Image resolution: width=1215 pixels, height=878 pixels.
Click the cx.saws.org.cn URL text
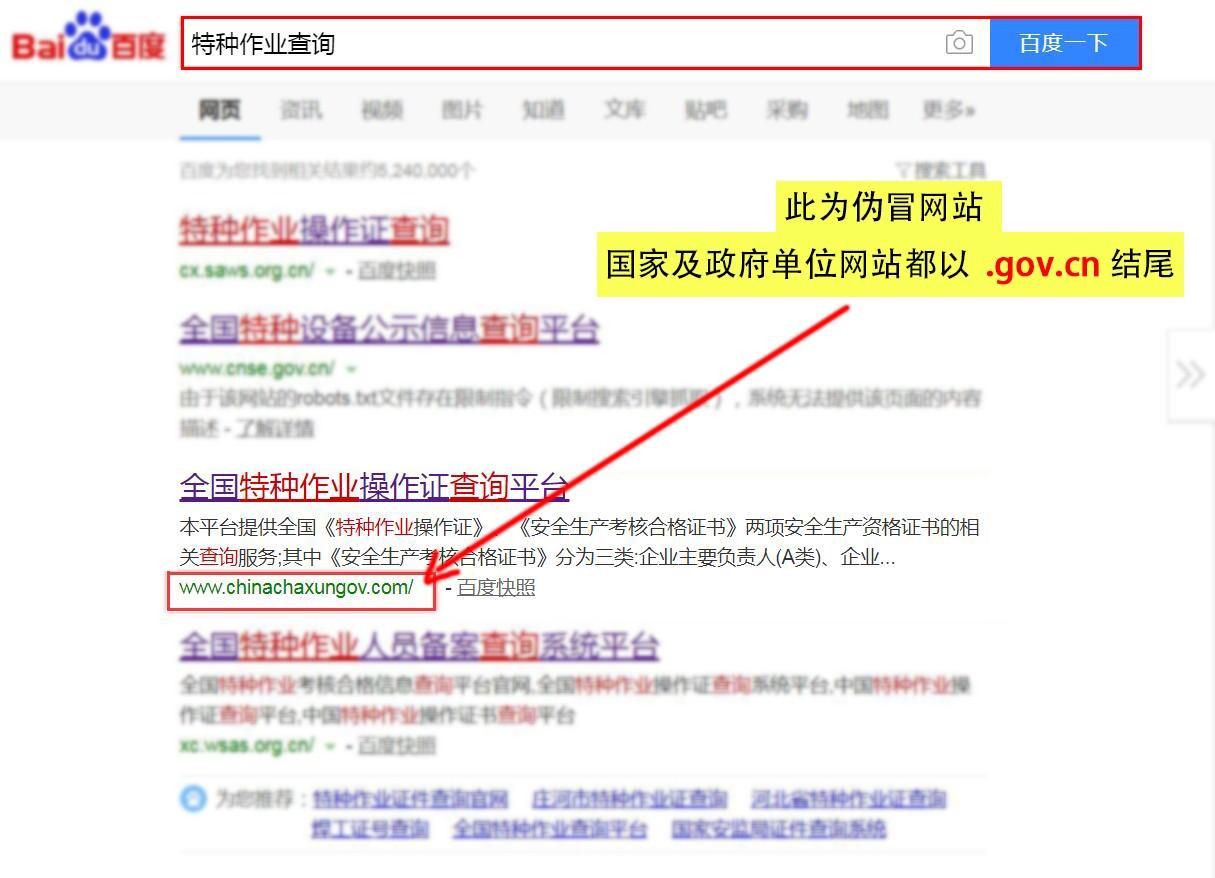point(247,270)
